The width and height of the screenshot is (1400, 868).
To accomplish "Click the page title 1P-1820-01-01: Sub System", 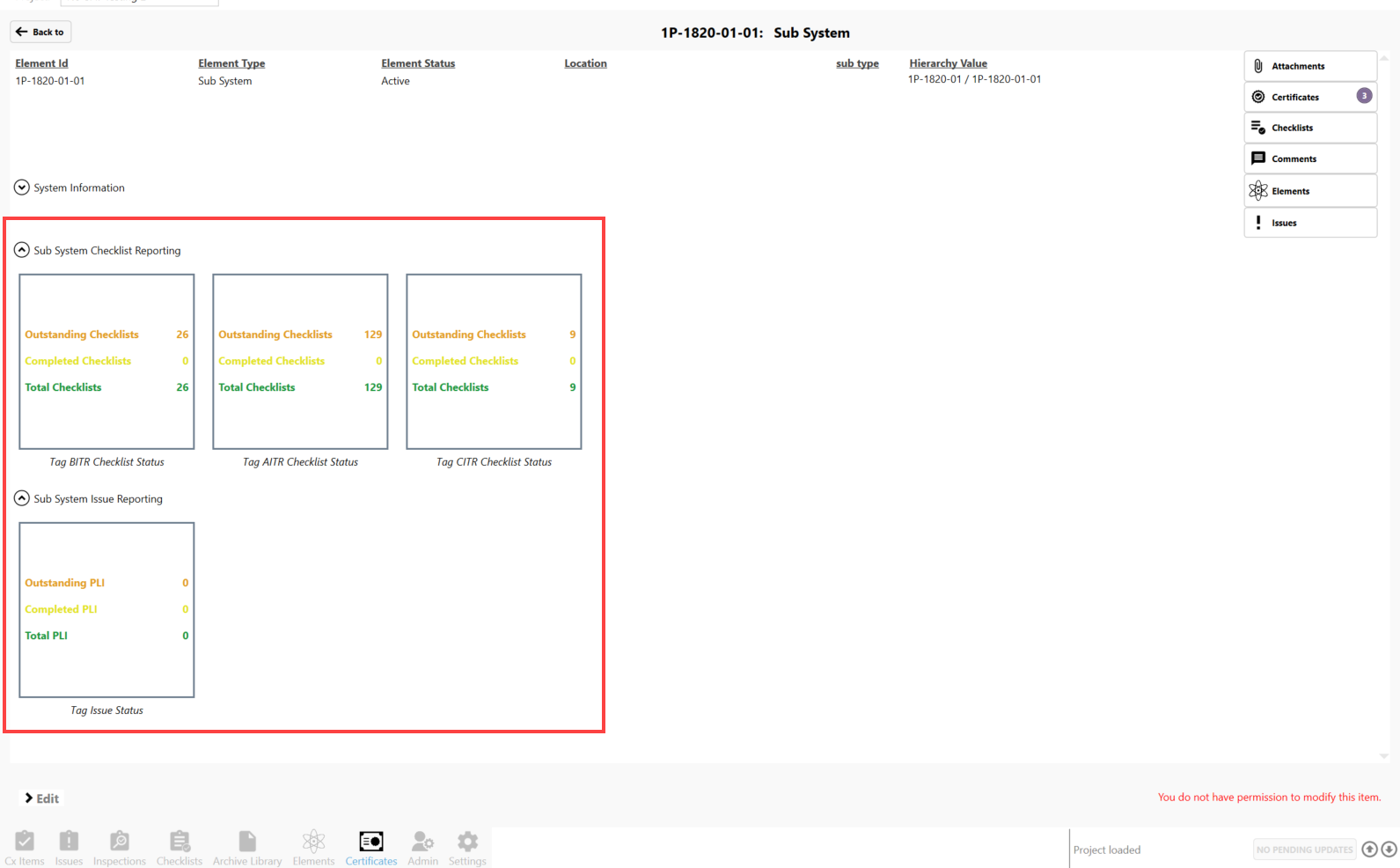I will 755,33.
